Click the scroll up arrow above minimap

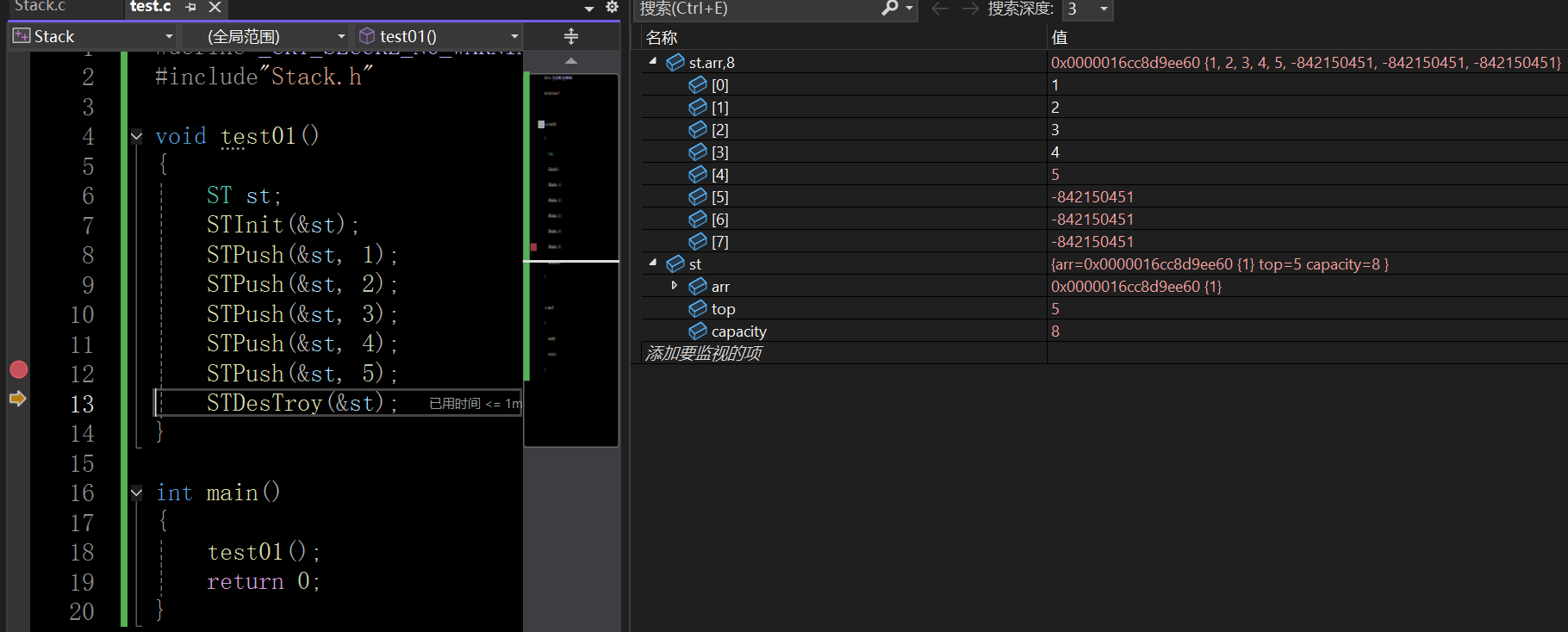[570, 61]
